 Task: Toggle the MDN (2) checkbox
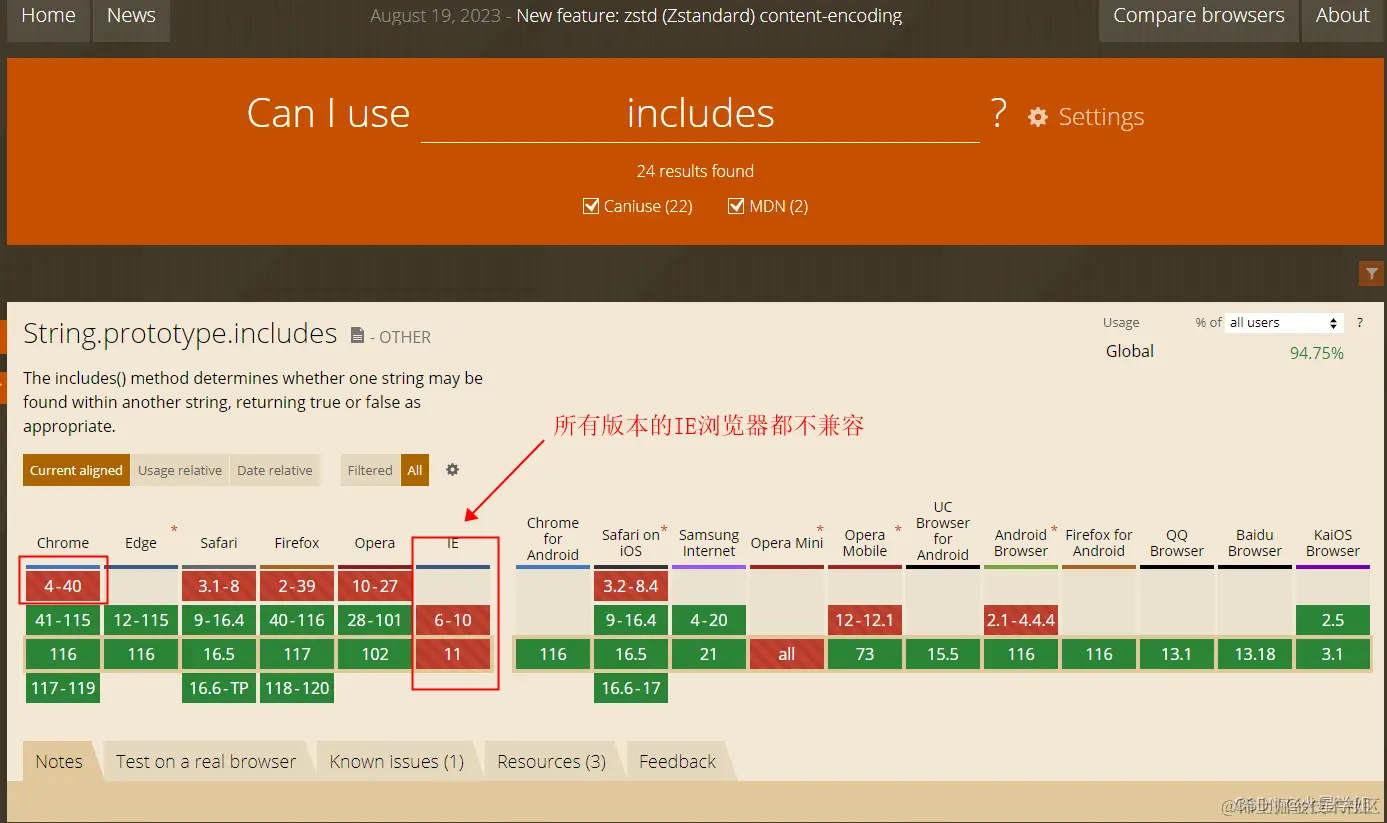pyautogui.click(x=736, y=206)
